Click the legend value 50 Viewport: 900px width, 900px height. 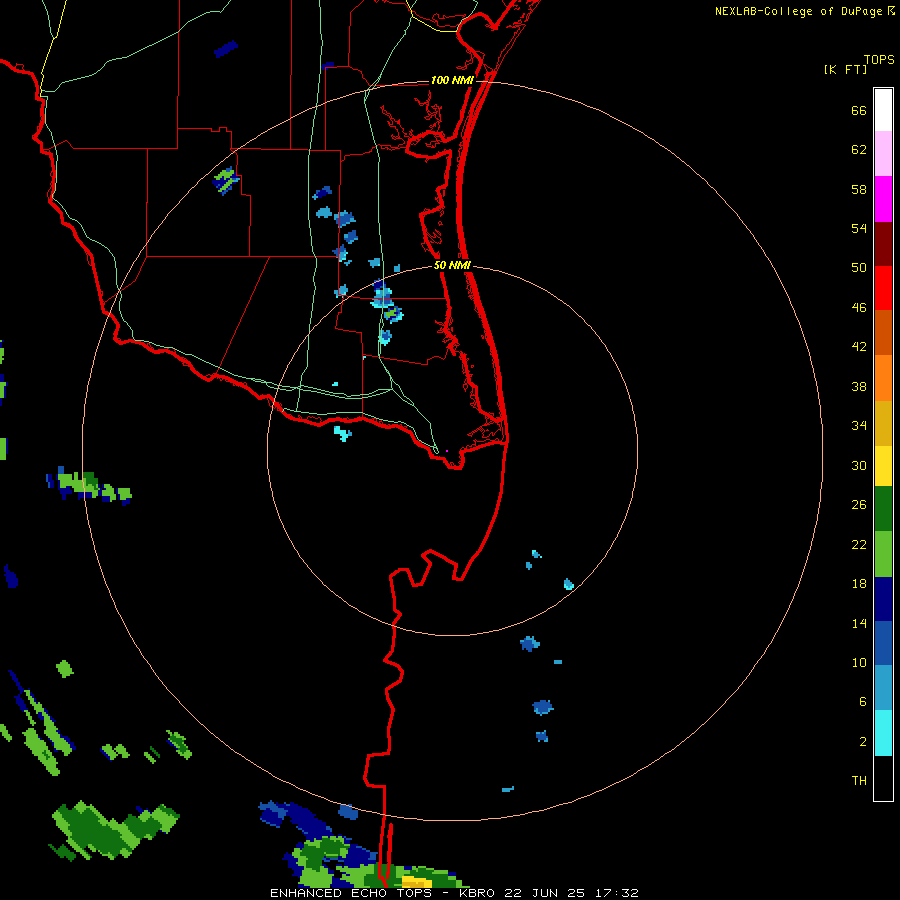[x=859, y=267]
